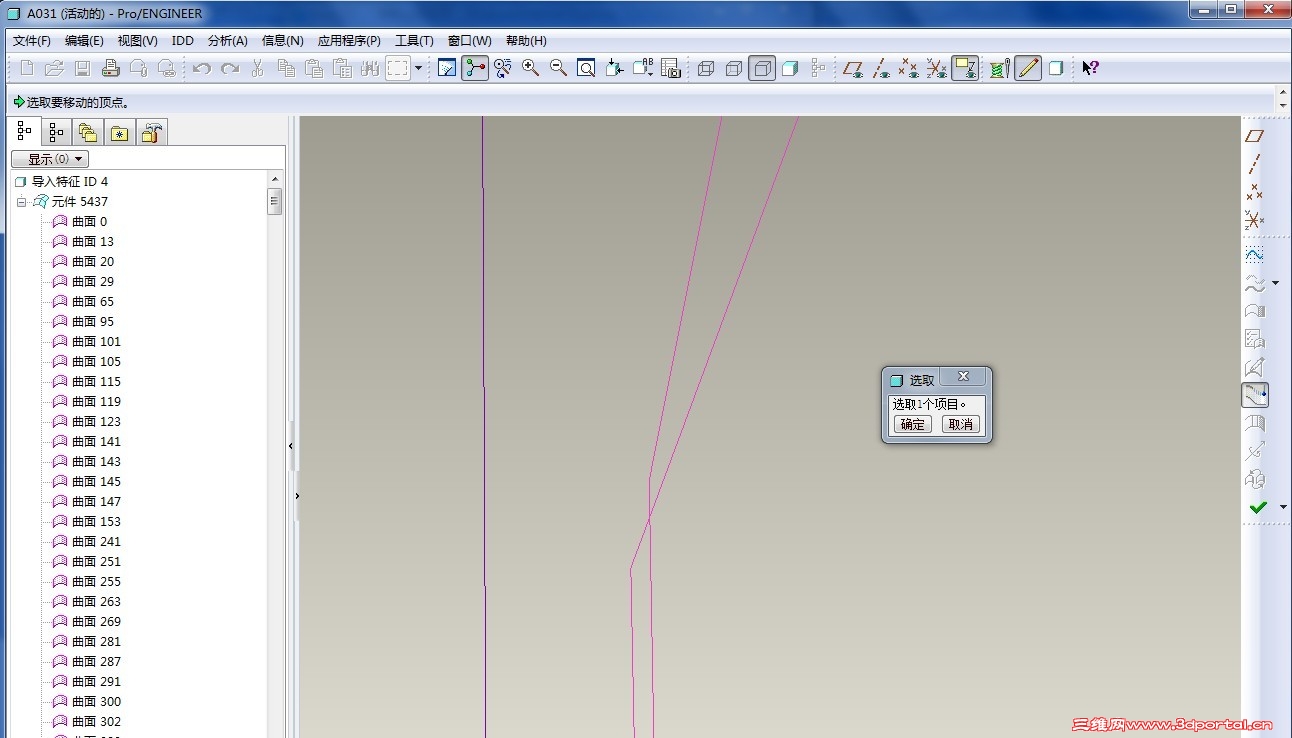Open the flyout arrow beside green checkmark
The image size is (1292, 738).
(1283, 508)
